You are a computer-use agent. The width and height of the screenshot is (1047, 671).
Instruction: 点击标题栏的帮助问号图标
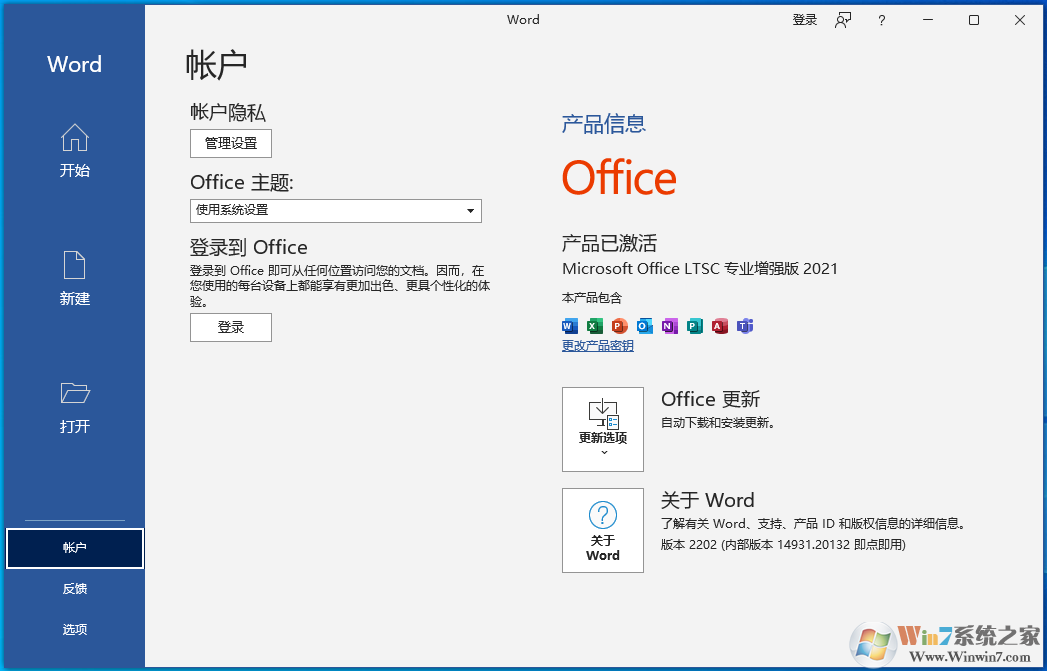(x=881, y=19)
